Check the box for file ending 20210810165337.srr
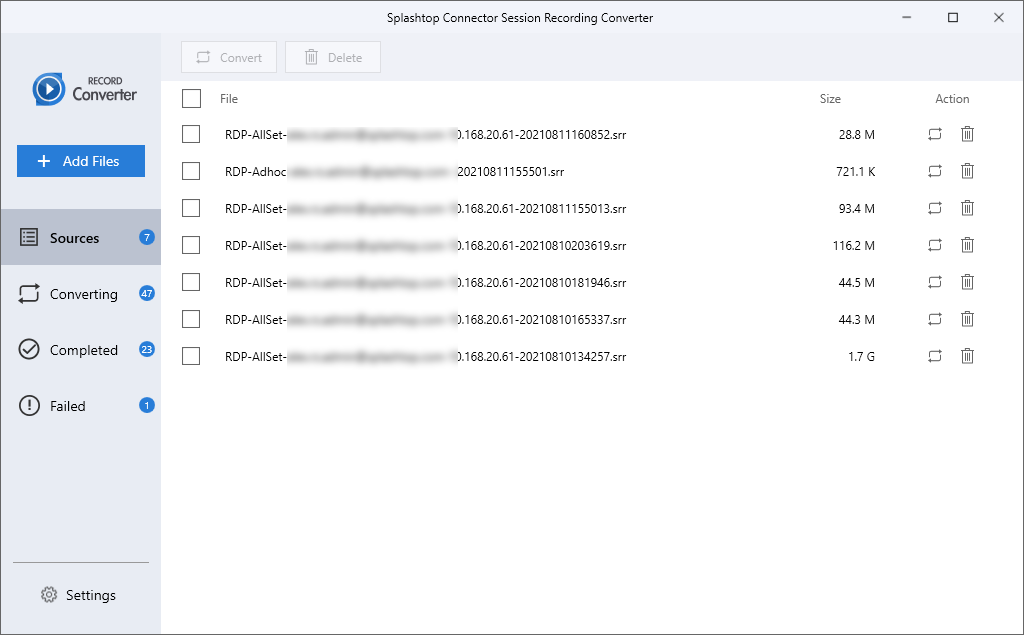 (x=191, y=319)
